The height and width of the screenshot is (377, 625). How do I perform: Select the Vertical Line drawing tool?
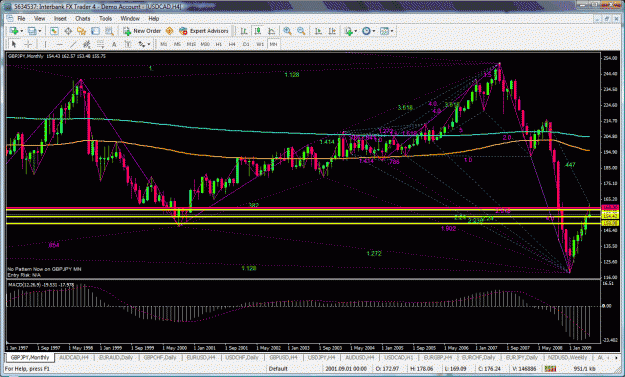45,44
